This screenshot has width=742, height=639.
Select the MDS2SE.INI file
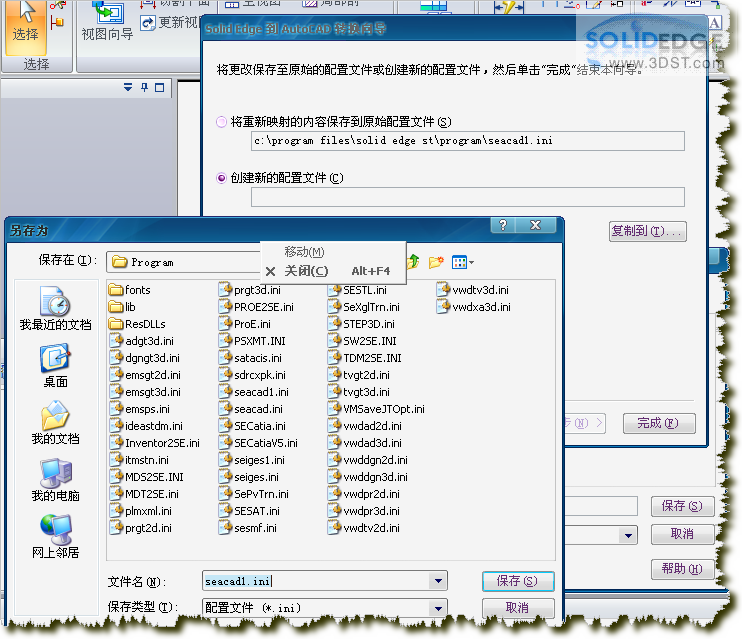click(147, 477)
